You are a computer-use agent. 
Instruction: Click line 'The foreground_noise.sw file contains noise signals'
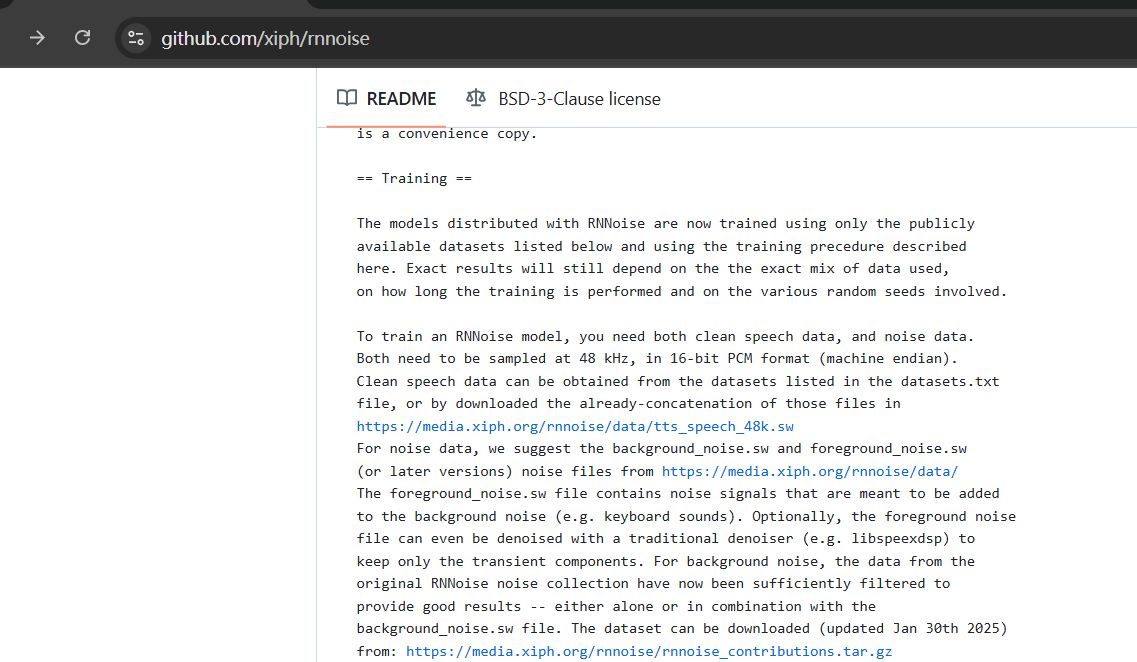[x=678, y=493]
